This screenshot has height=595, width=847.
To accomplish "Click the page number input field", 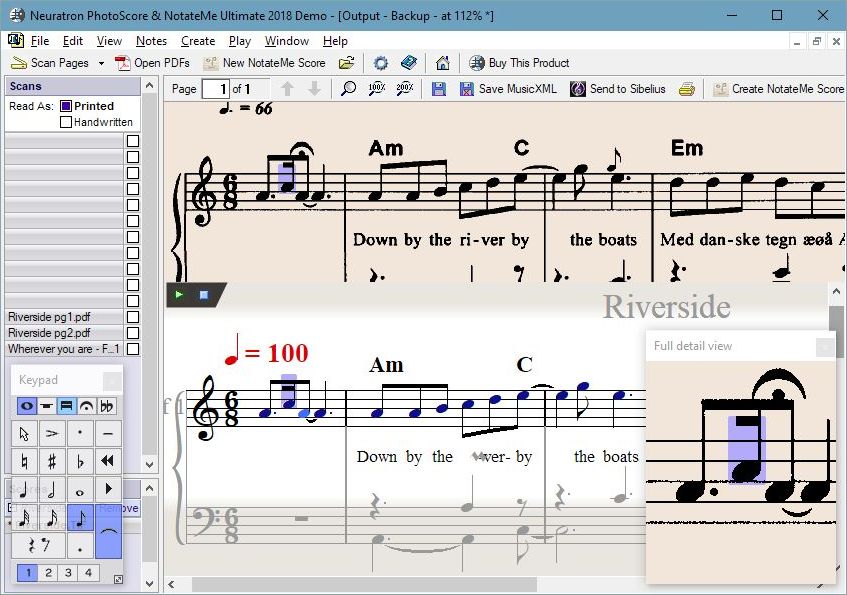I will coord(216,89).
